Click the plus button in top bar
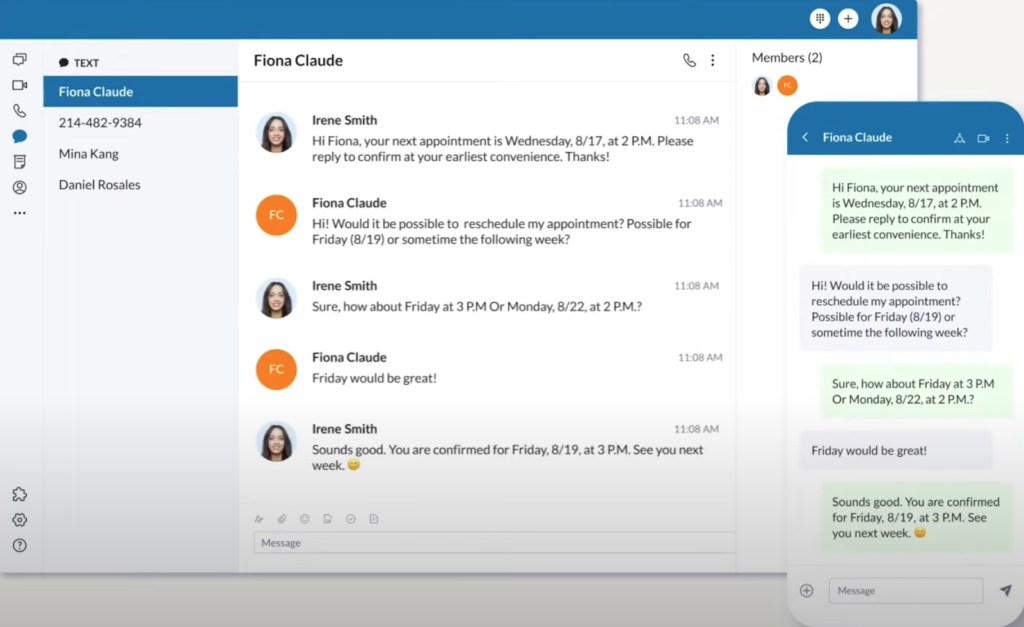Screen dimensions: 1024x627 pyautogui.click(x=848, y=19)
